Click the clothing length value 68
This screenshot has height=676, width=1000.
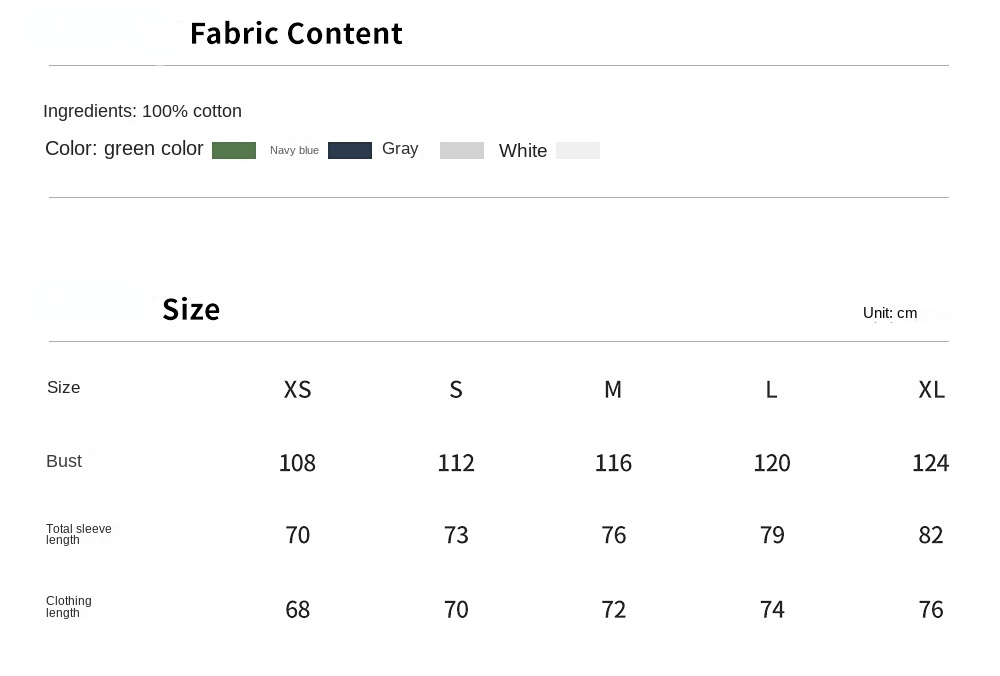(297, 609)
